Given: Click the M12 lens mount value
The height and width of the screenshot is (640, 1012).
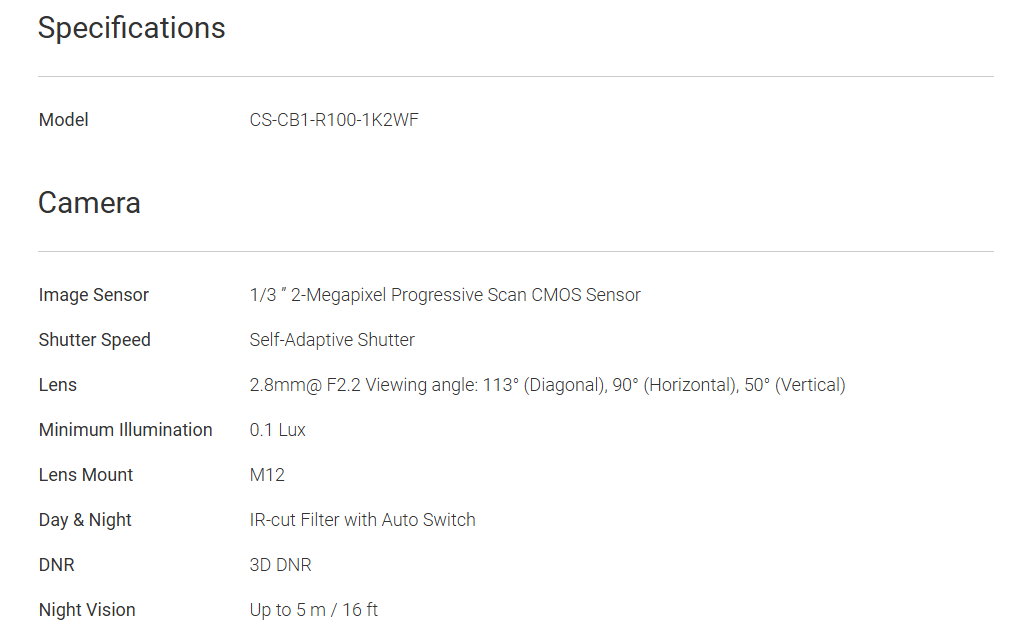Looking at the screenshot, I should click(x=267, y=475).
